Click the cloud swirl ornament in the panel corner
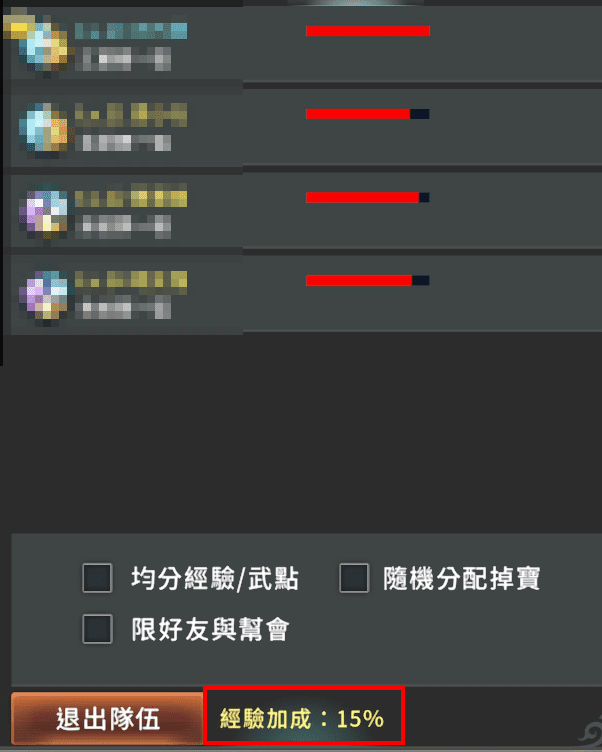The height and width of the screenshot is (752, 602). (x=589, y=729)
